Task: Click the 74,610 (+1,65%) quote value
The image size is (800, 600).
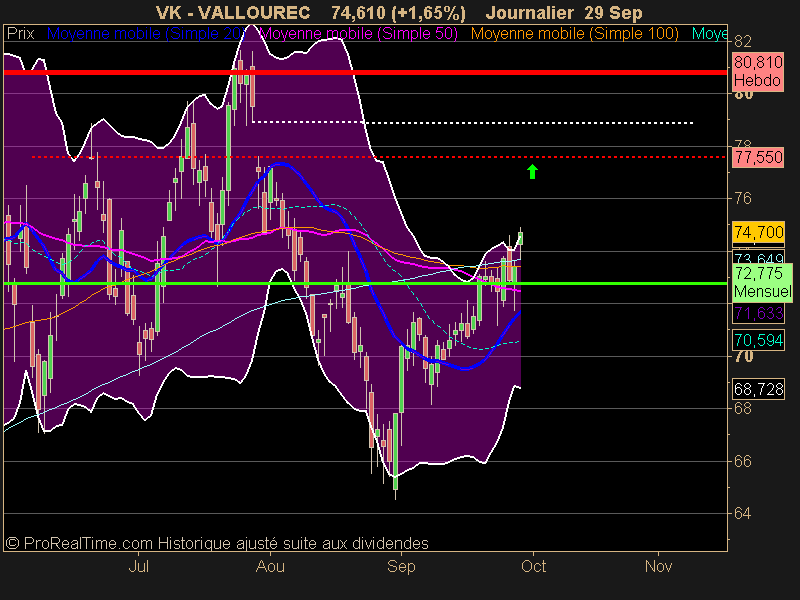Action: point(398,13)
